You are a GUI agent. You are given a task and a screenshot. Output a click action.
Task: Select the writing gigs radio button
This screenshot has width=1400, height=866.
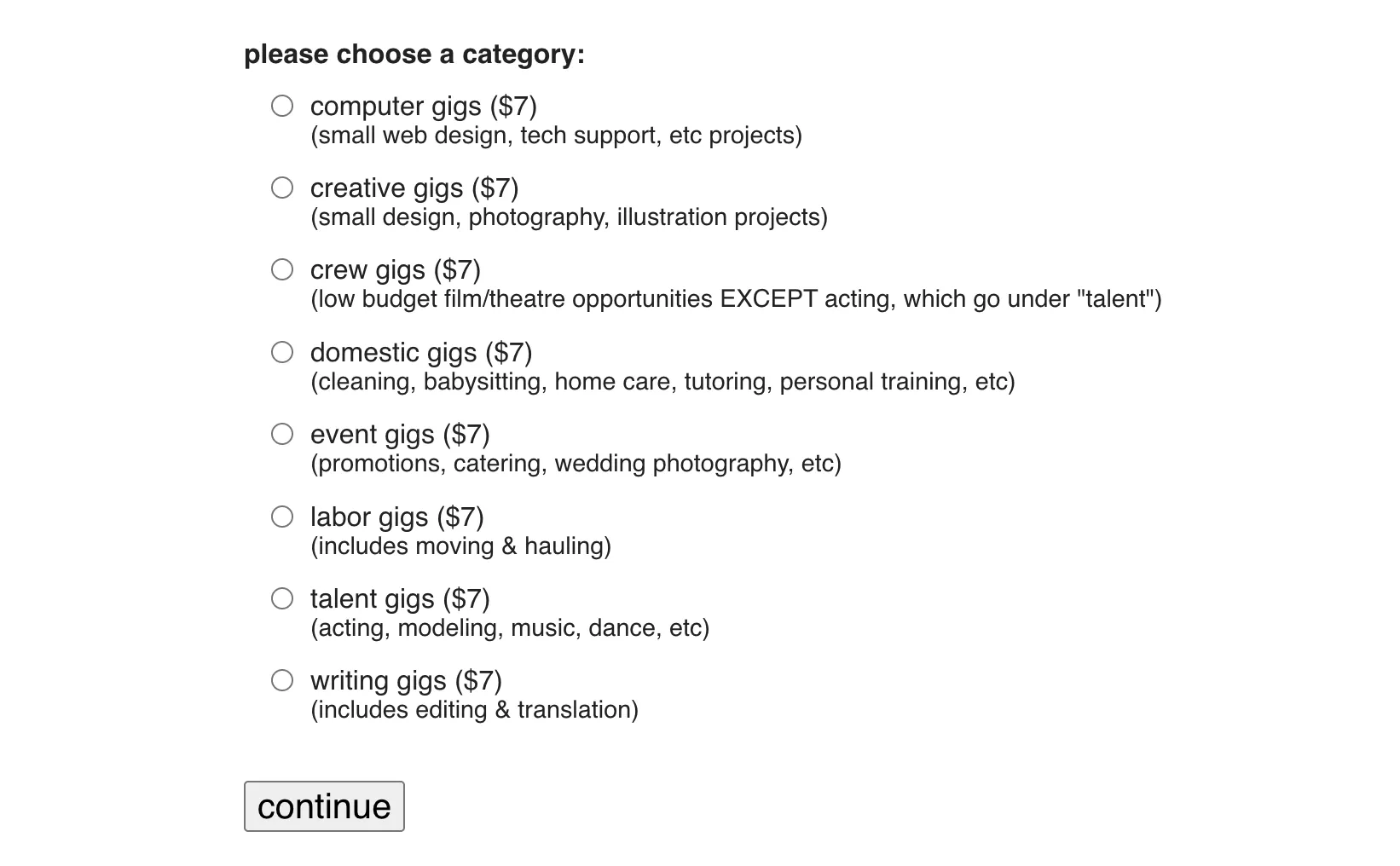coord(282,680)
